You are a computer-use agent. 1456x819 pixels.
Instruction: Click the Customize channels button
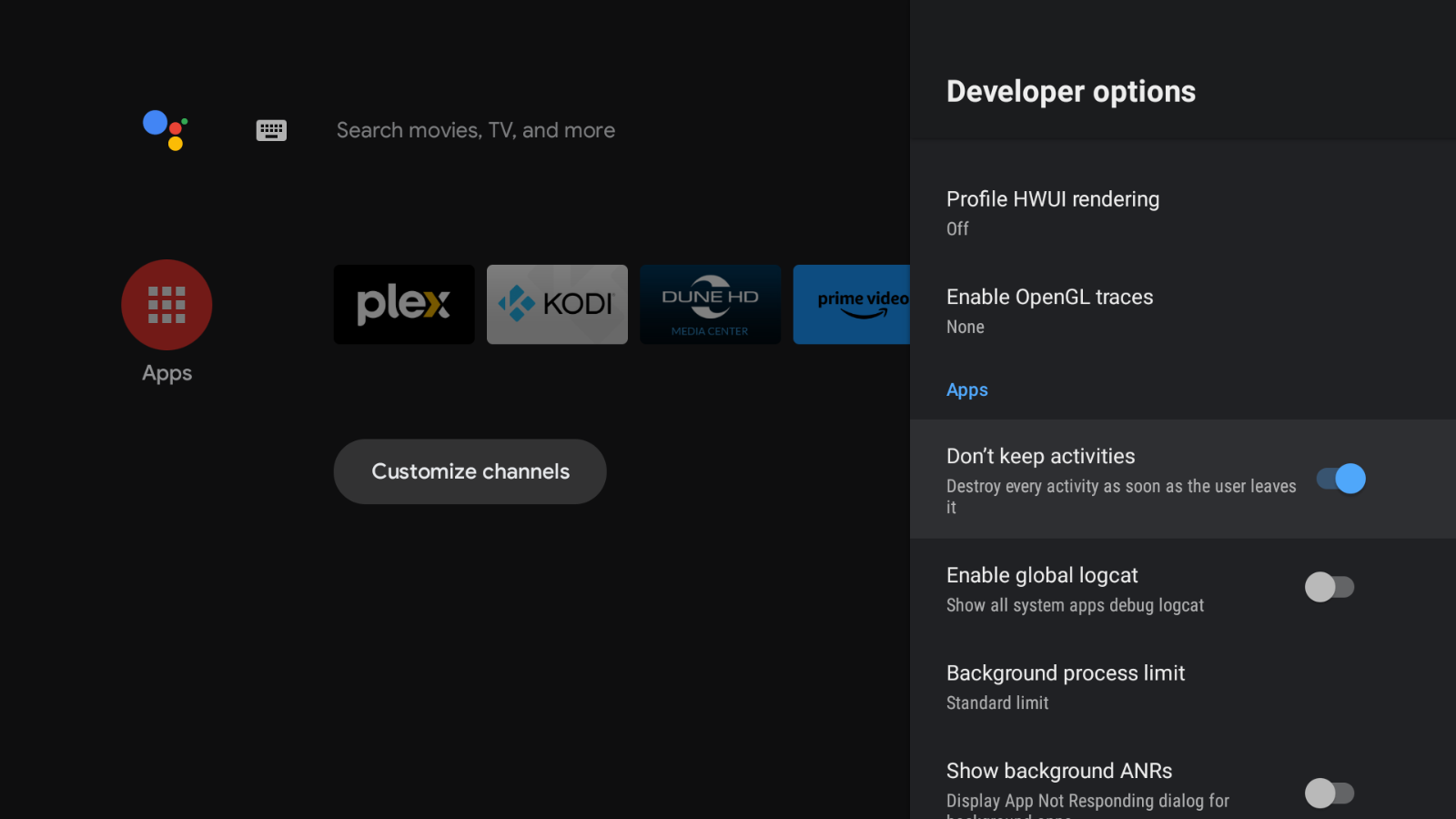point(470,471)
